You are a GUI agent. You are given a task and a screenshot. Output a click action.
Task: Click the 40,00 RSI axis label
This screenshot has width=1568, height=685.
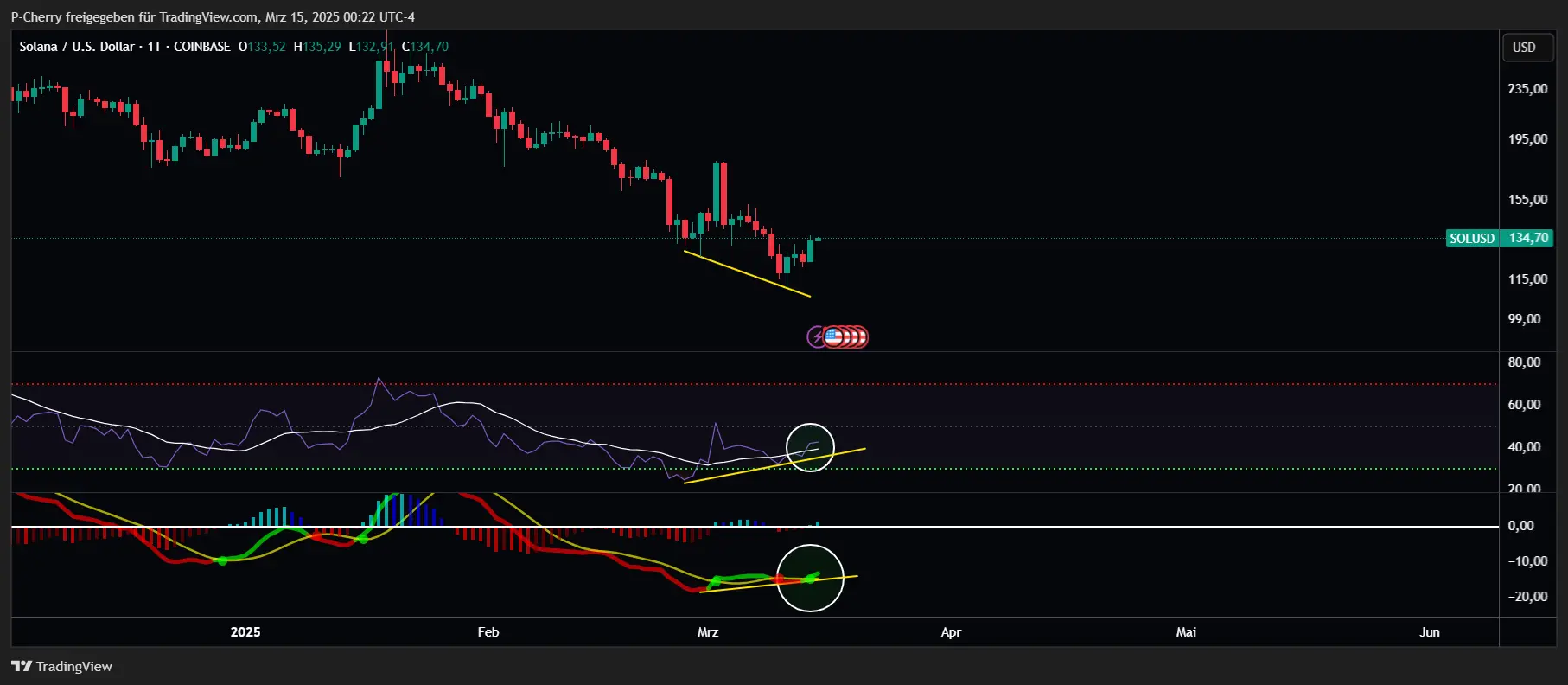(x=1524, y=447)
